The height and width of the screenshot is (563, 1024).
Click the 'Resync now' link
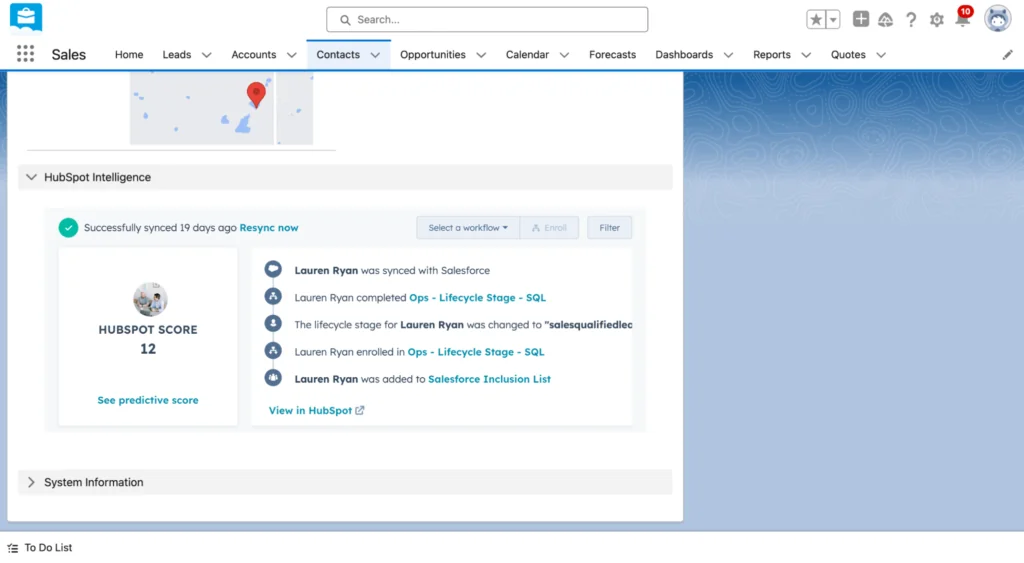pos(268,227)
